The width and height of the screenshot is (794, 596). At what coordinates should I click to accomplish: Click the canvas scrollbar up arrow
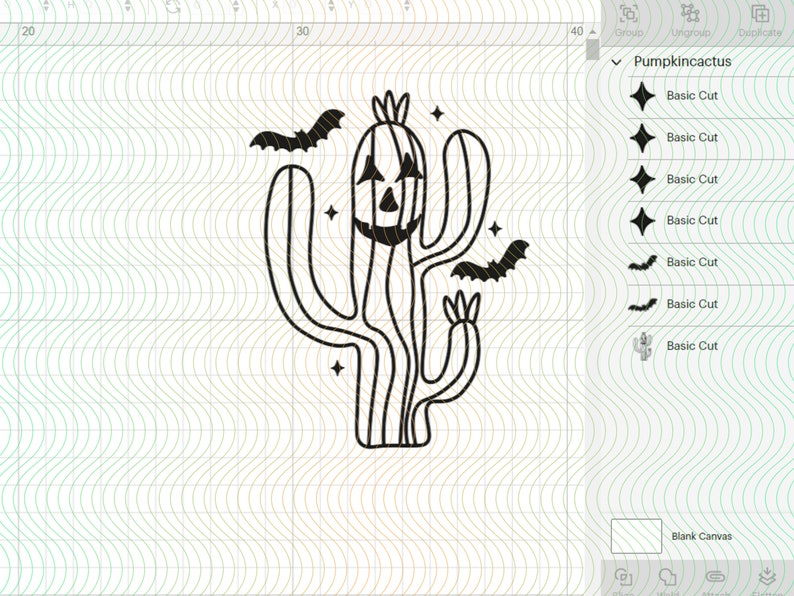pyautogui.click(x=592, y=32)
